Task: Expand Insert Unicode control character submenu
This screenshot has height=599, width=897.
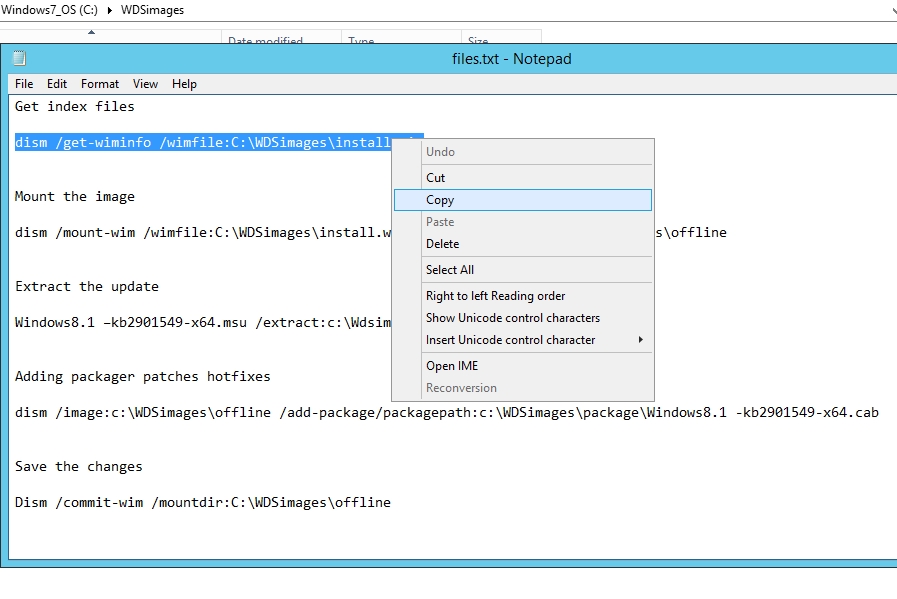Action: [x=523, y=340]
